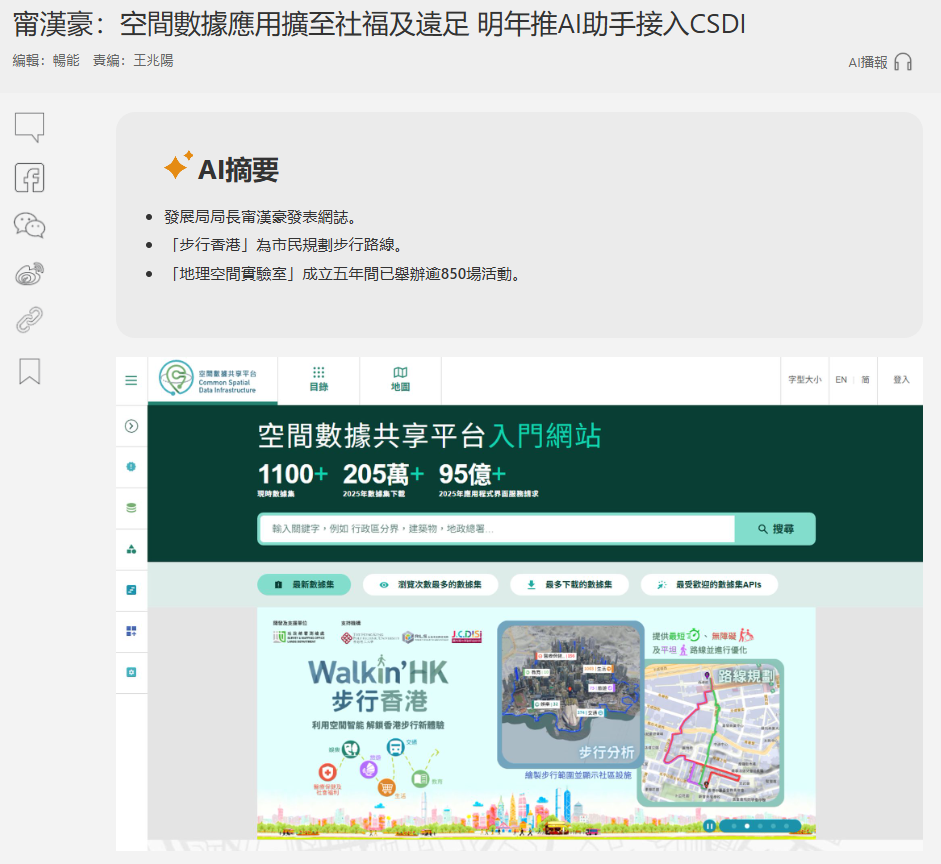Click the green shapes sidebar icon

[131, 549]
